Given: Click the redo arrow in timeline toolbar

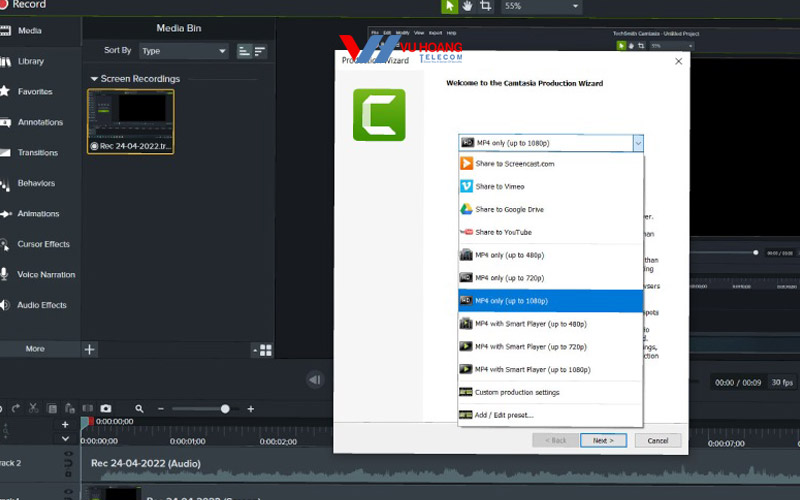Looking at the screenshot, I should pos(16,409).
